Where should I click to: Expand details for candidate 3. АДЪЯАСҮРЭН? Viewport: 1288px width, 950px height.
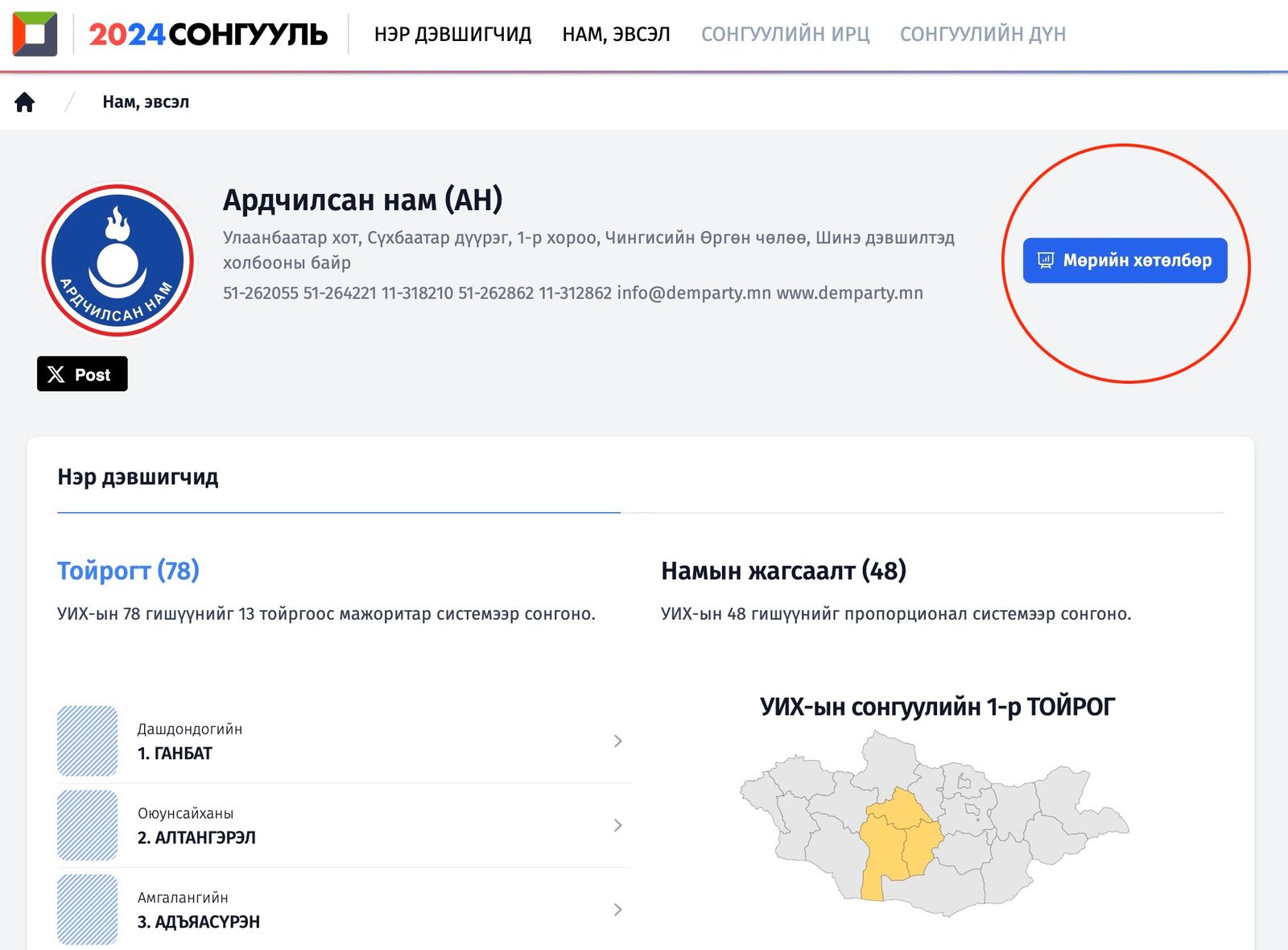617,910
